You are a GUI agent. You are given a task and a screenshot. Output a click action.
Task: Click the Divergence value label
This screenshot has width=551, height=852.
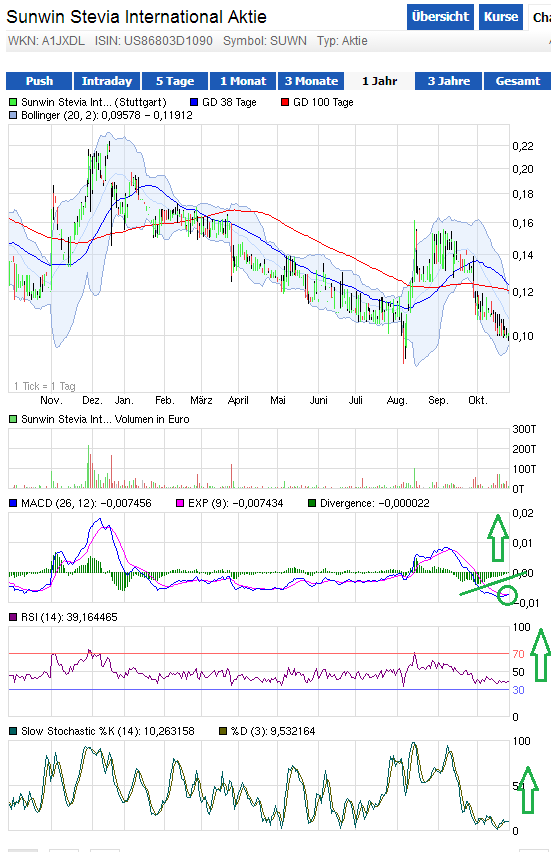375,503
